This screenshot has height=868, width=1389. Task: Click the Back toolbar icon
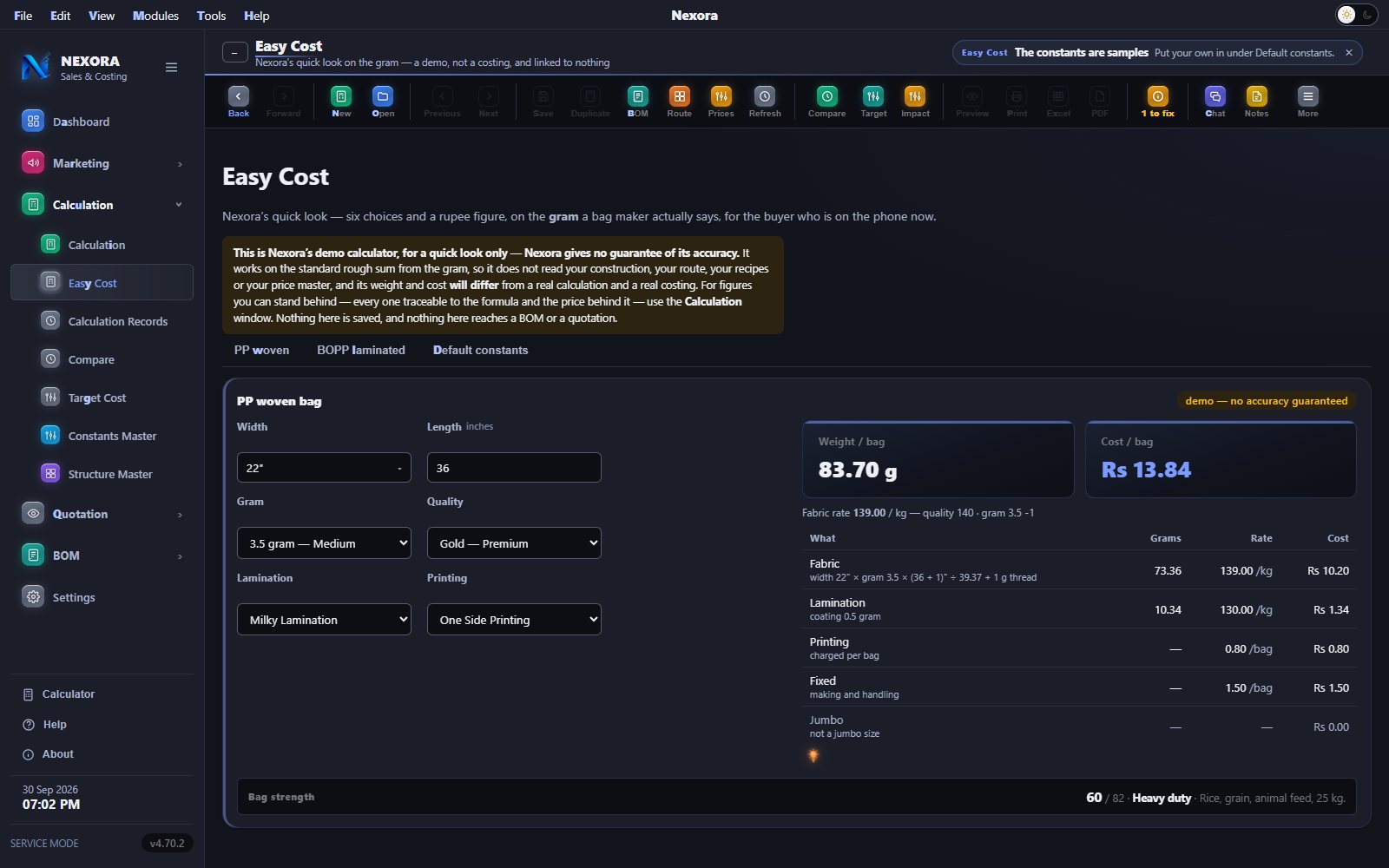click(239, 102)
